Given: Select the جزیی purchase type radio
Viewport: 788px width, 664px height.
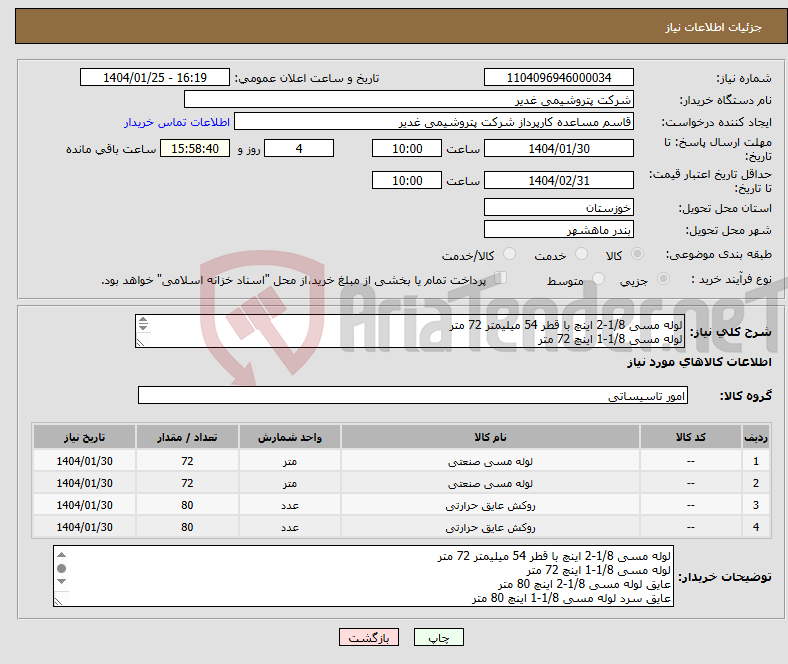Looking at the screenshot, I should coord(663,278).
